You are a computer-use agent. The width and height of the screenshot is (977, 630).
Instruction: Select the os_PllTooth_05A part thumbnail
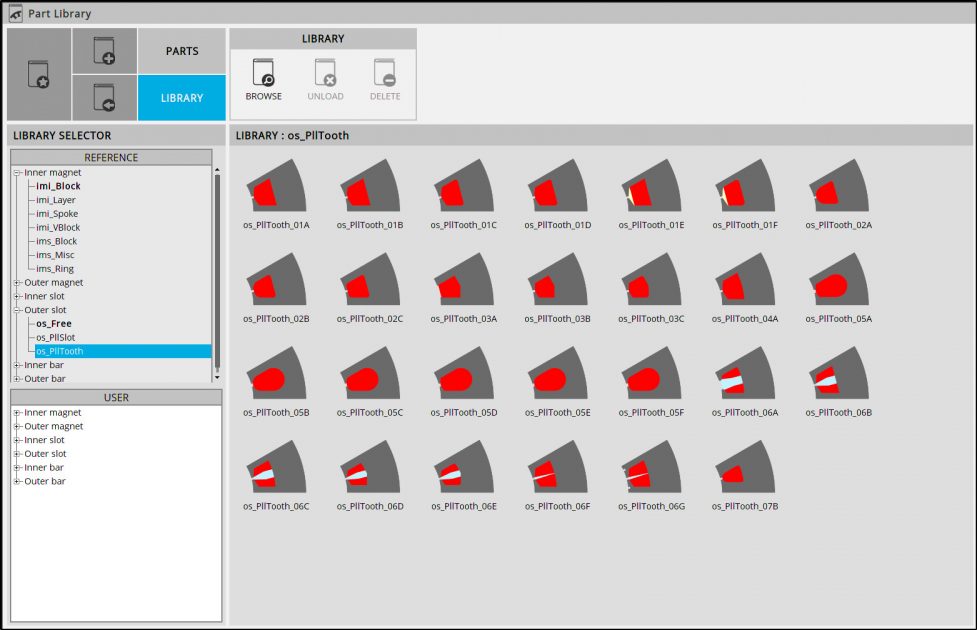pos(839,281)
